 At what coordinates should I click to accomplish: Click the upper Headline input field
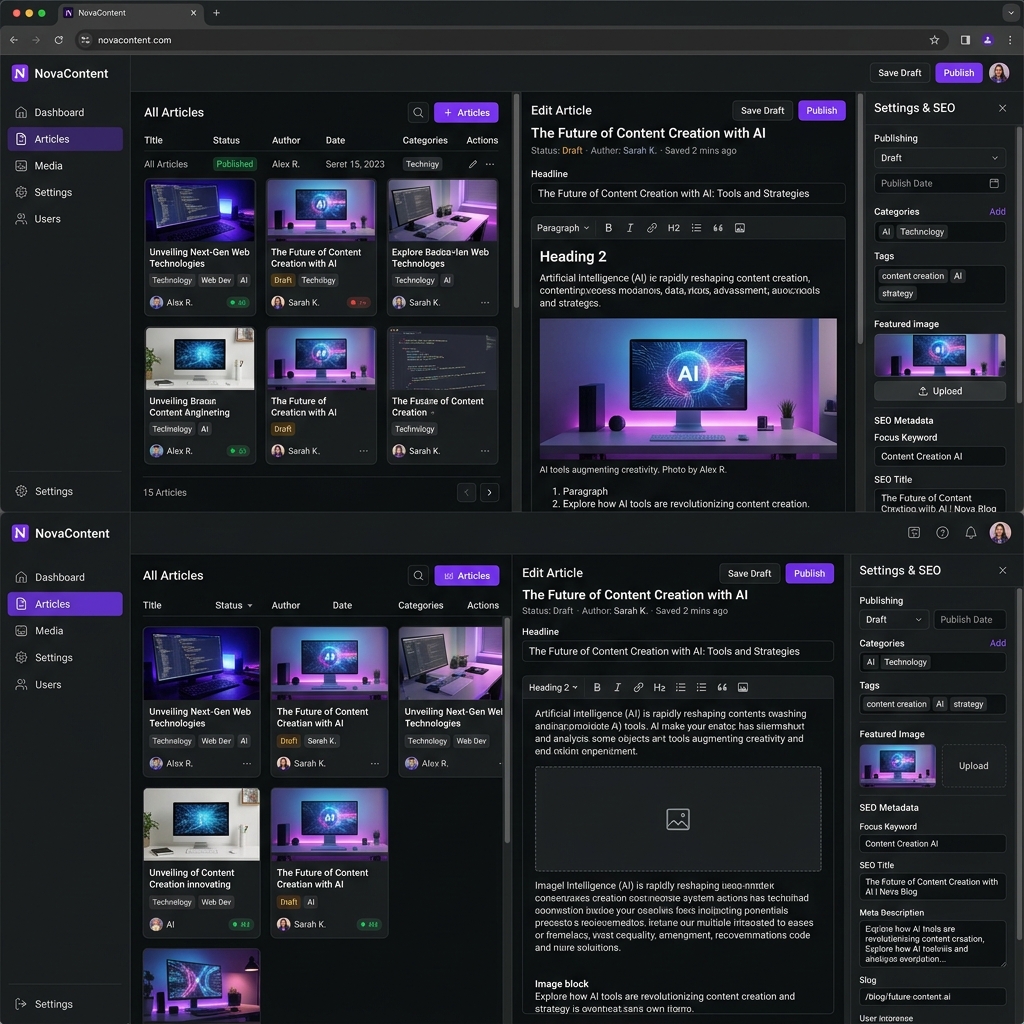point(688,193)
